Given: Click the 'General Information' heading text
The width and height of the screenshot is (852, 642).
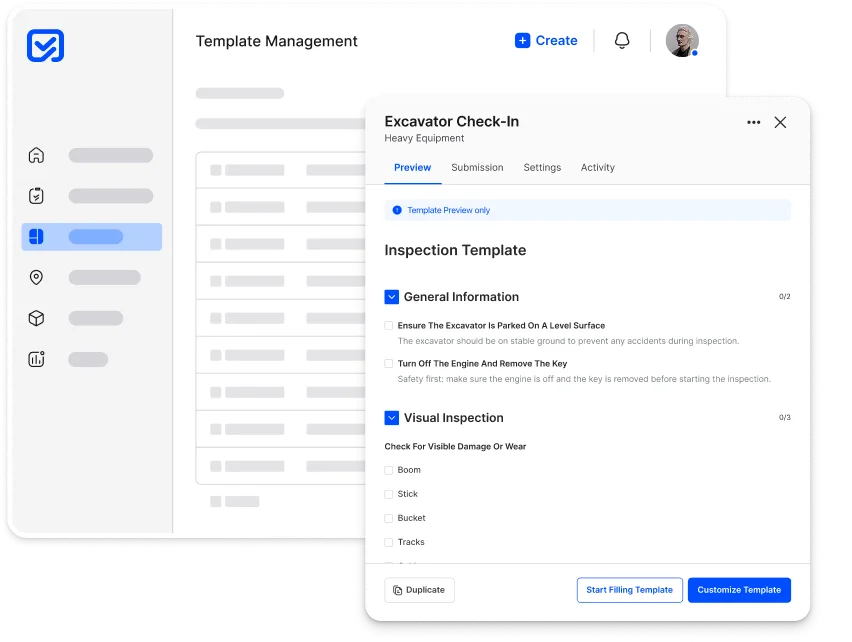Looking at the screenshot, I should [x=461, y=297].
